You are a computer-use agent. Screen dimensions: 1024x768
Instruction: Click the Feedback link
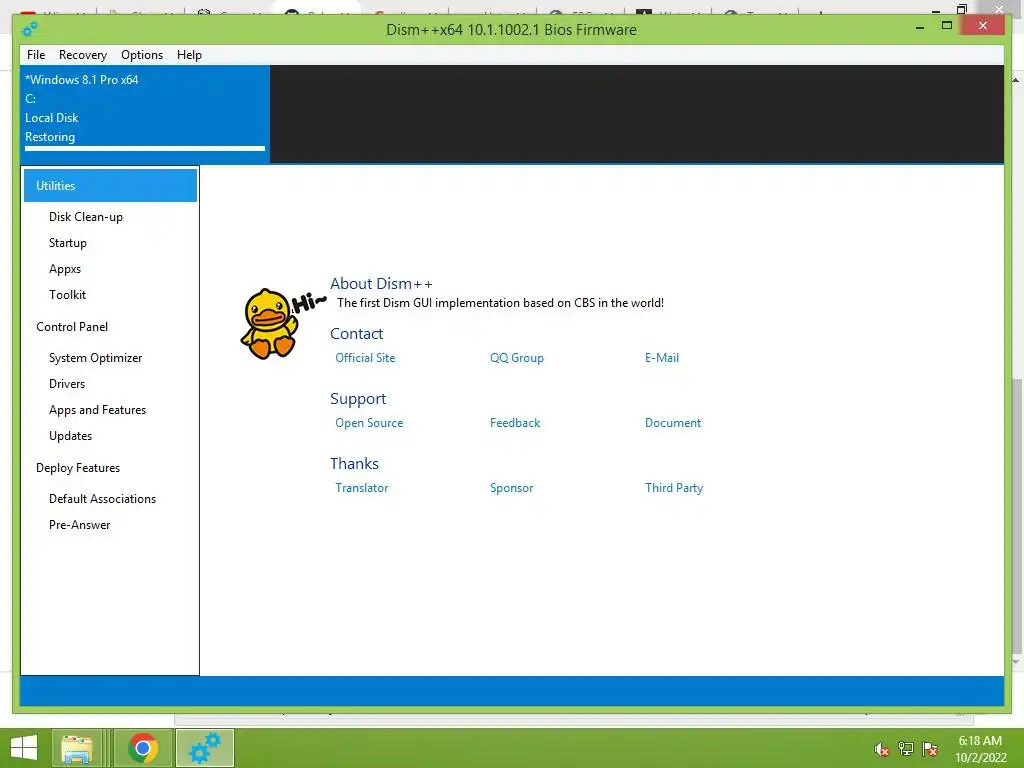point(515,423)
